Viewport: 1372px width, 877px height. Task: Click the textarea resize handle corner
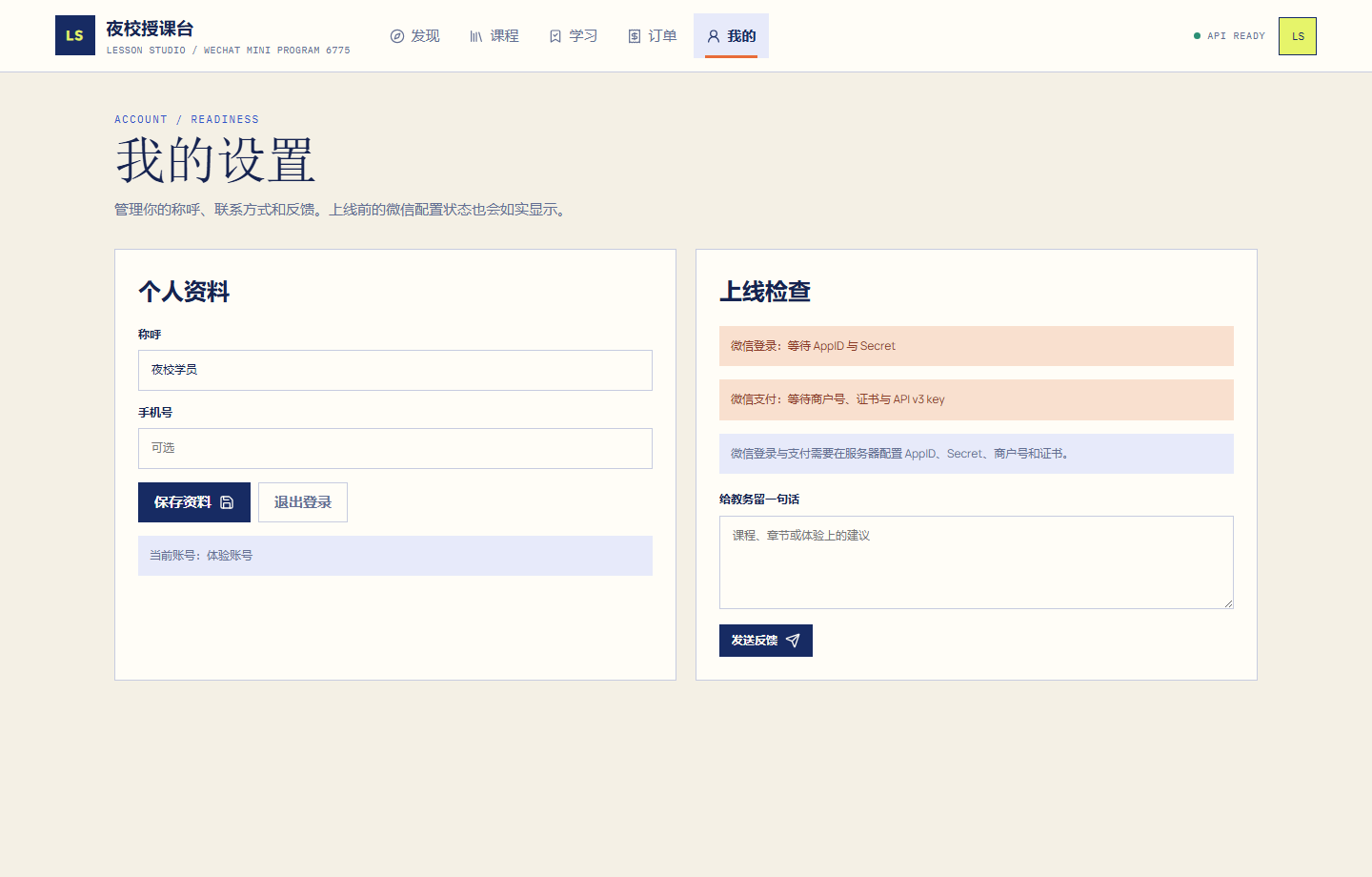point(1228,603)
